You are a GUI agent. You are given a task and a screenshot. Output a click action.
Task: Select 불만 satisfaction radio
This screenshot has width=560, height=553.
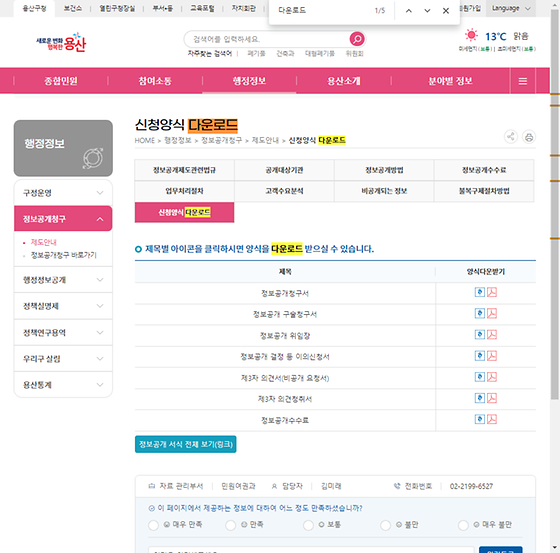(385, 525)
